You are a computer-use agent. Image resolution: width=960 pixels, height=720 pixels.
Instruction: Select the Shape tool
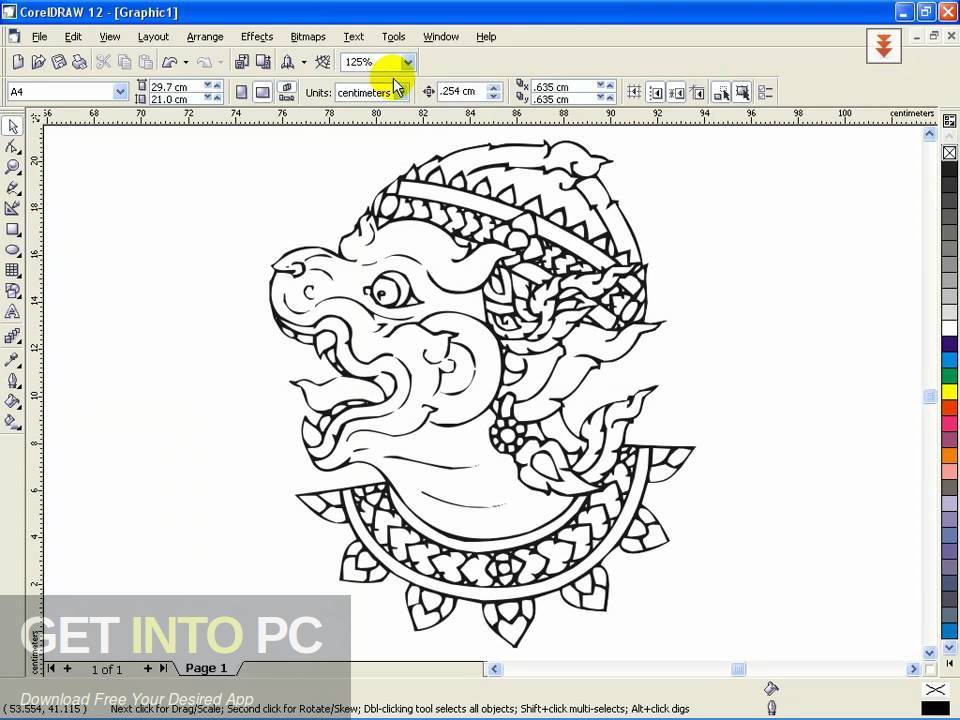pos(12,147)
